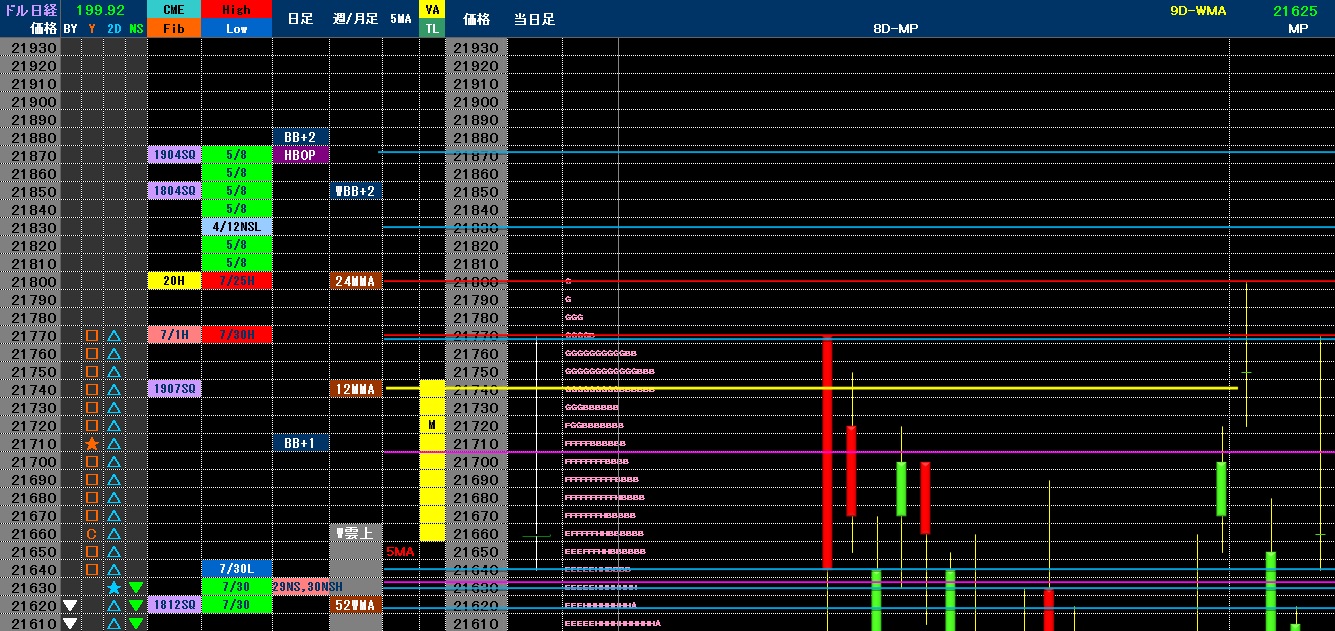Image resolution: width=1335 pixels, height=631 pixels.
Task: Click the green 21625 value
Action: click(x=1294, y=10)
